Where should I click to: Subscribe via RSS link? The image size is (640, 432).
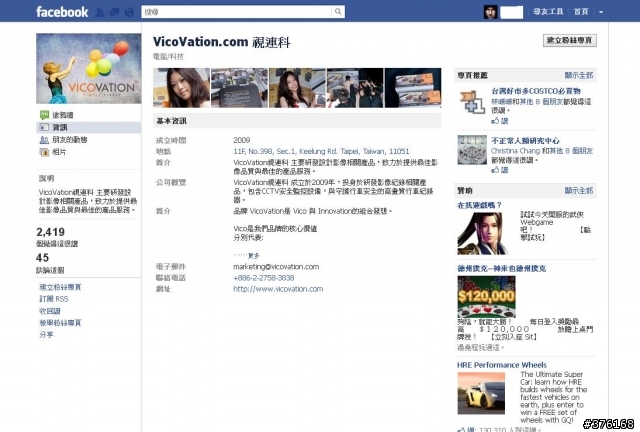(54, 299)
